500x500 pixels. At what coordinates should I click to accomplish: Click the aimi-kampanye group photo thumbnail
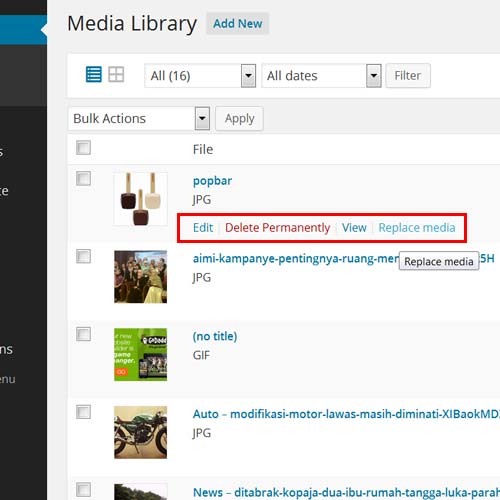140,277
